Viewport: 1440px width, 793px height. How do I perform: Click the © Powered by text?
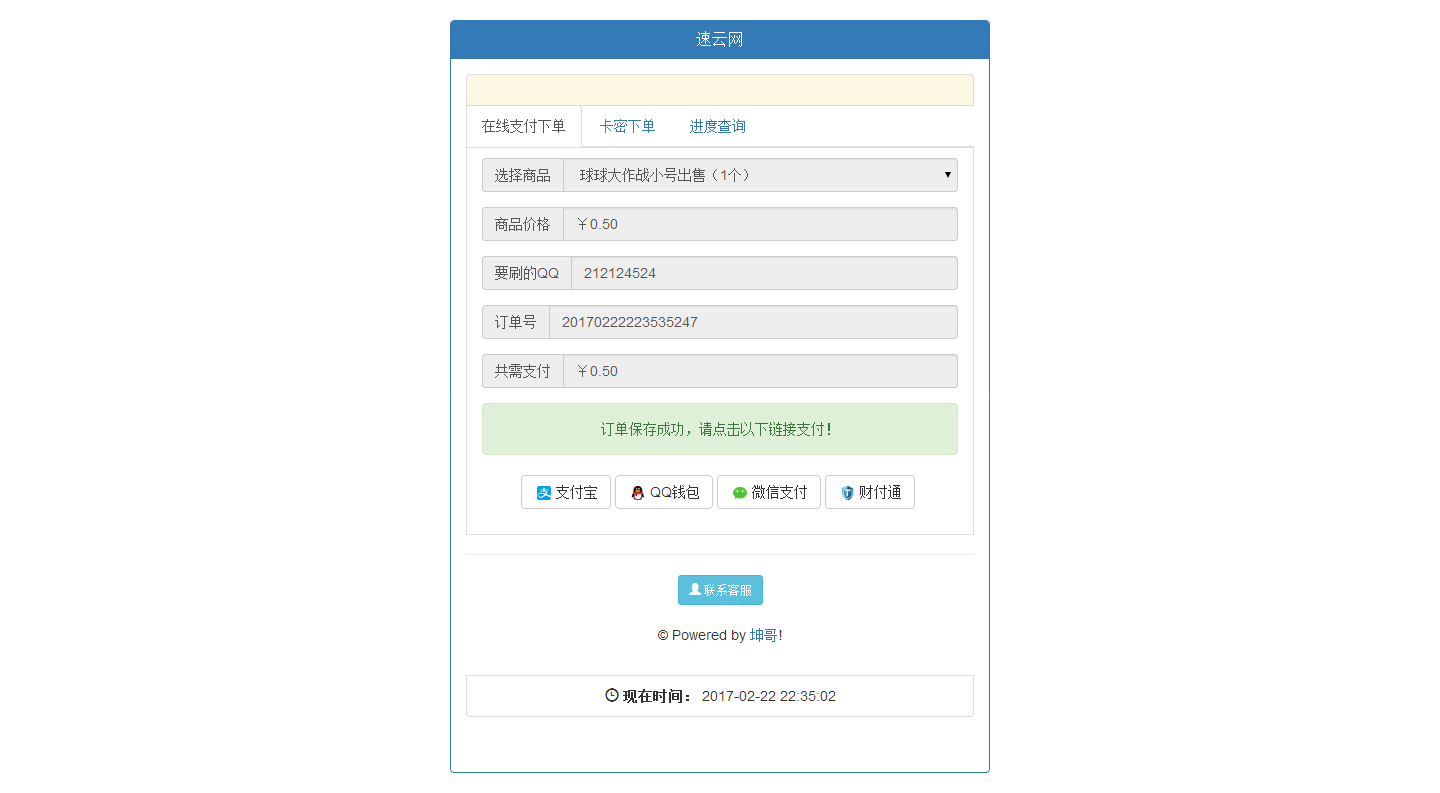(x=702, y=635)
